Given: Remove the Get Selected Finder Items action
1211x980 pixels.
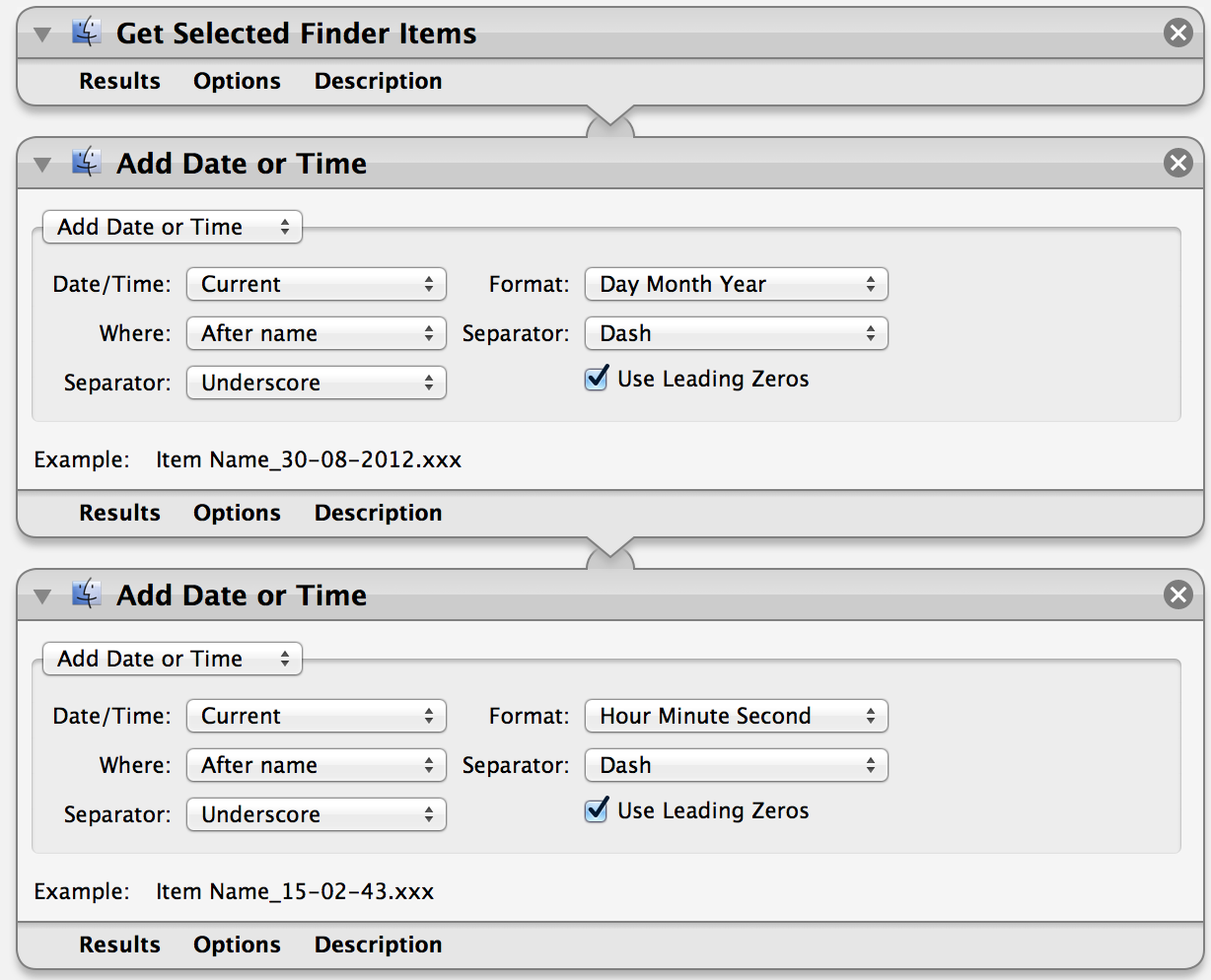Looking at the screenshot, I should coord(1177,34).
